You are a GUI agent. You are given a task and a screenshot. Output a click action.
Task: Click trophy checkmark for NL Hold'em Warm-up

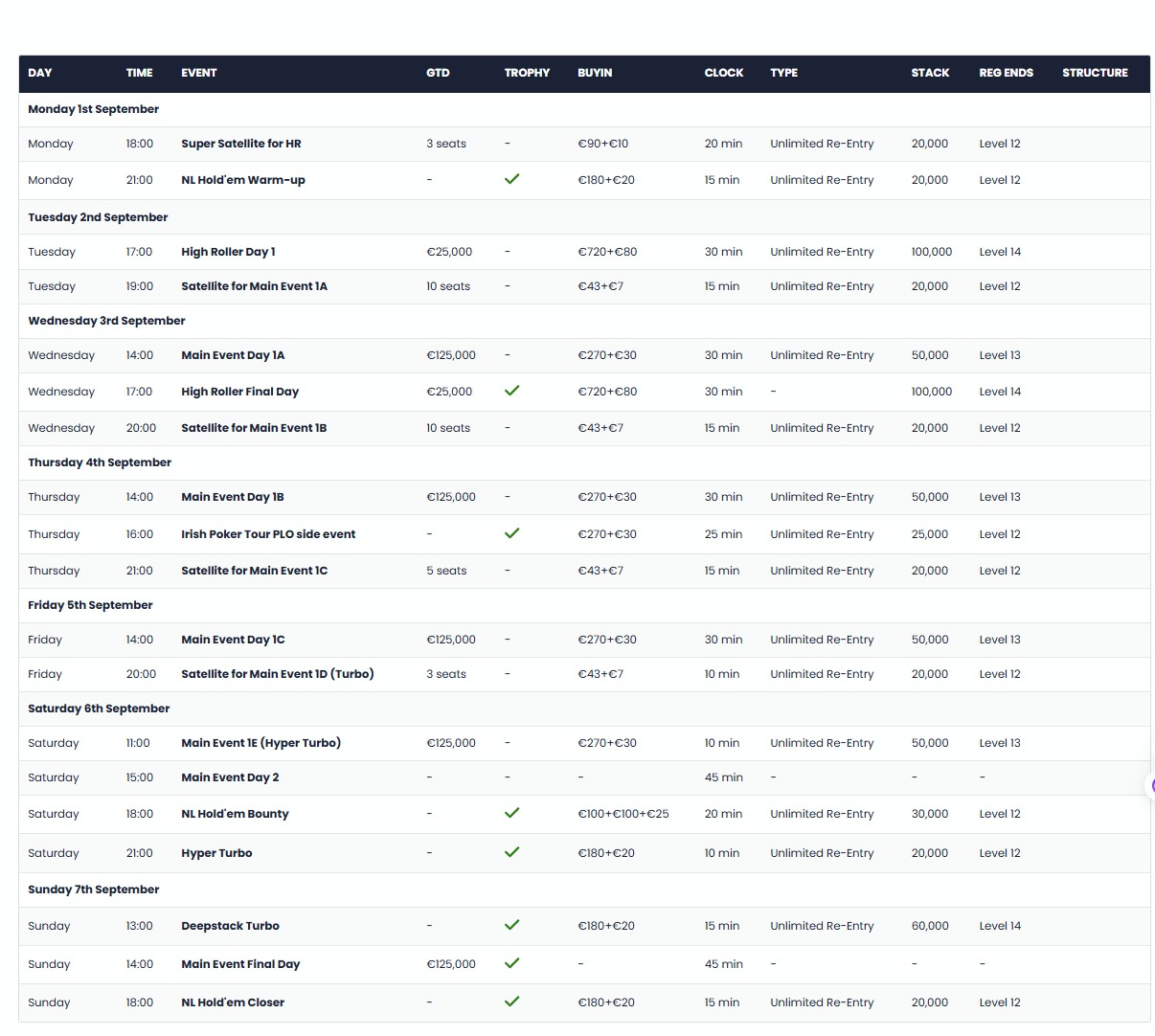coord(512,179)
